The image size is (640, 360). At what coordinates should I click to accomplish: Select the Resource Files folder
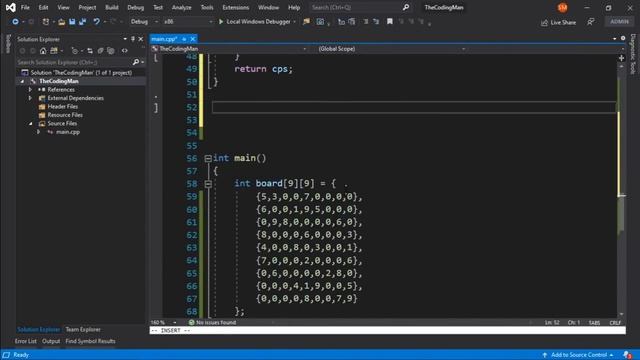65,115
